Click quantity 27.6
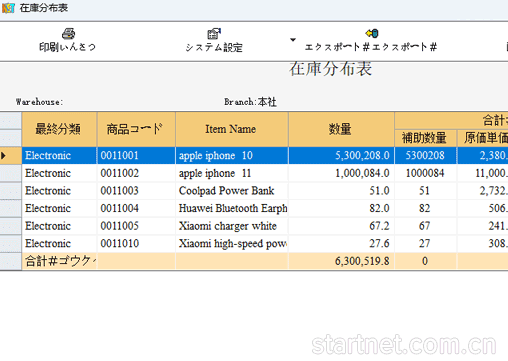 (x=341, y=244)
